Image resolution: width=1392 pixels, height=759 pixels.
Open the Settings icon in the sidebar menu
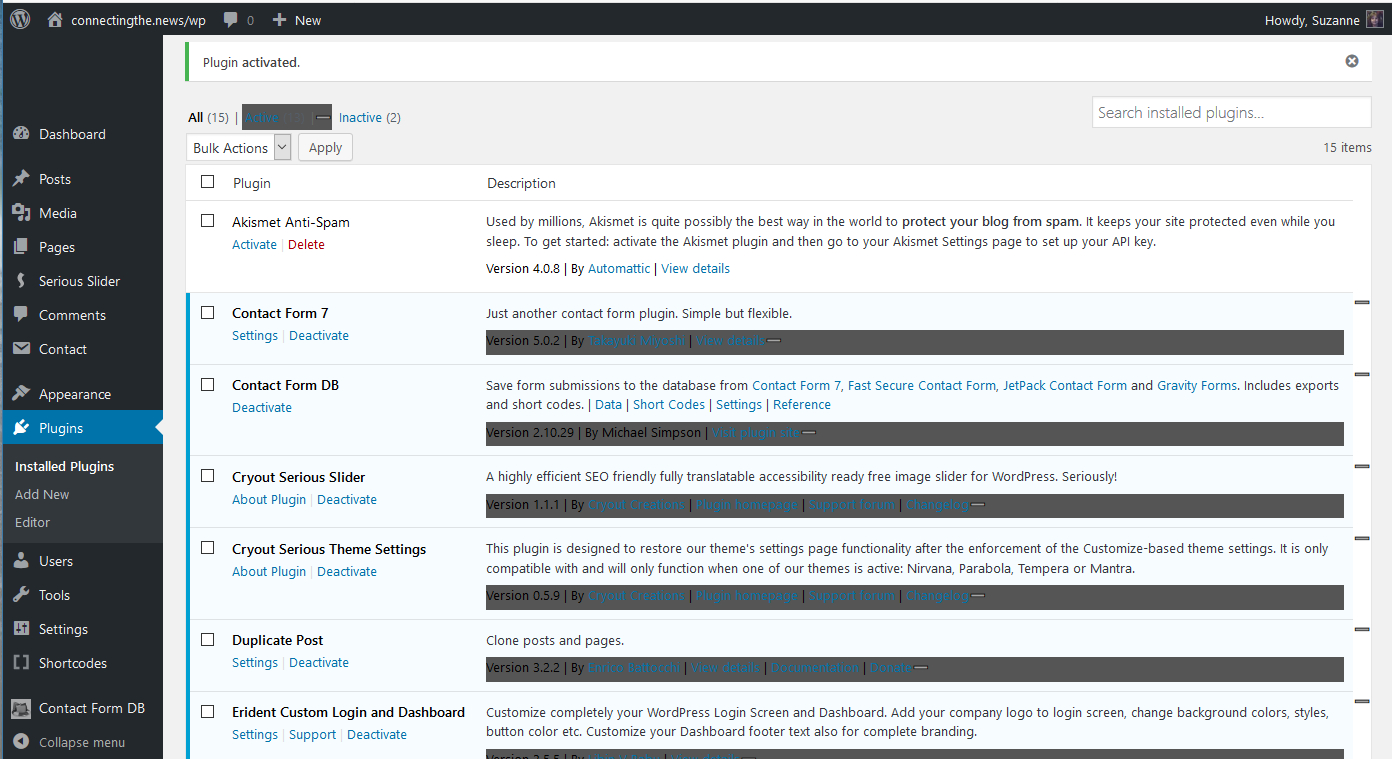pyautogui.click(x=21, y=629)
